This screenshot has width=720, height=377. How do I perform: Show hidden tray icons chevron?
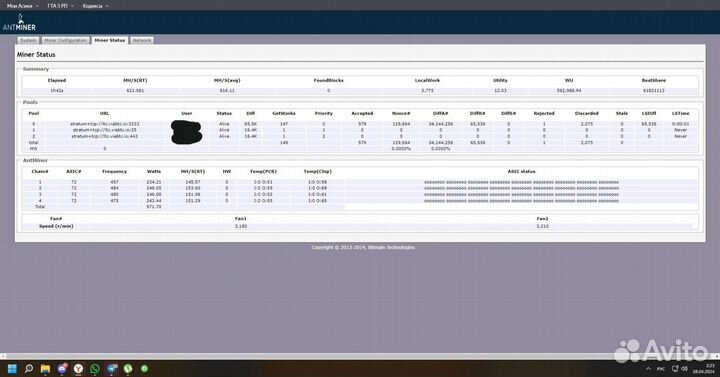click(648, 369)
